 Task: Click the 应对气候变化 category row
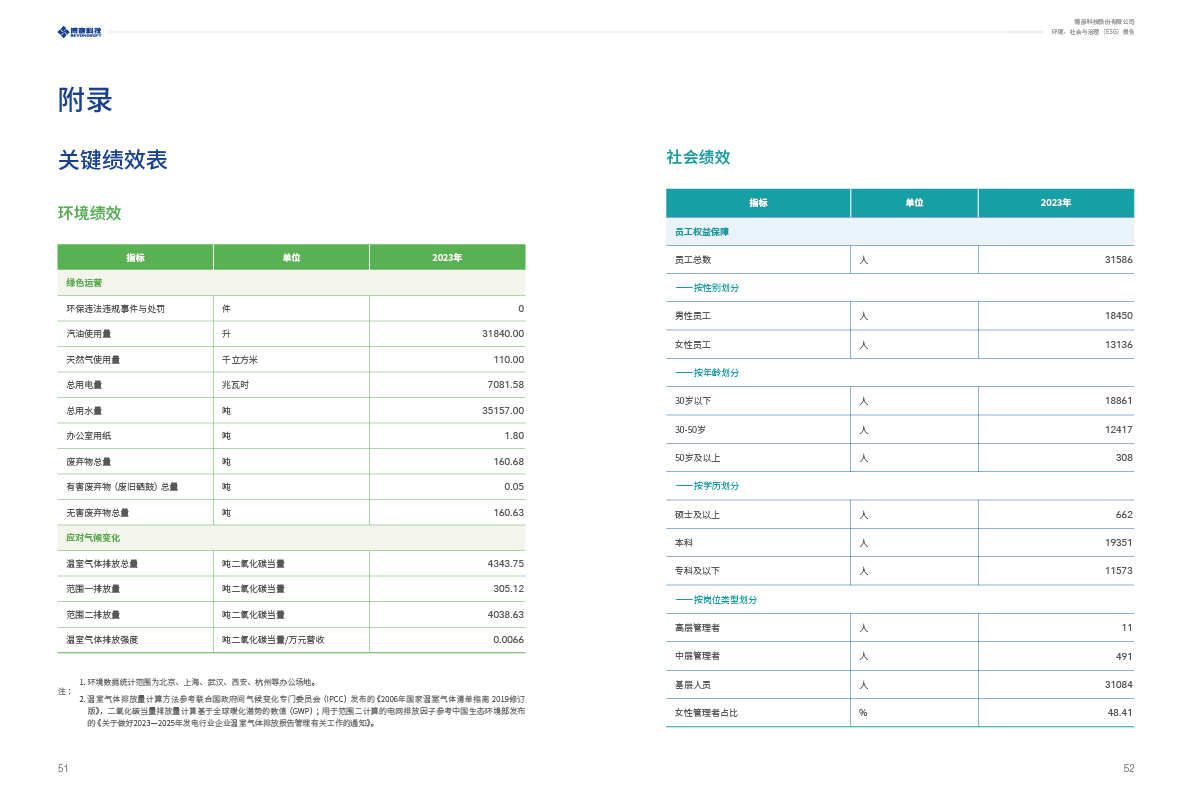(x=93, y=538)
